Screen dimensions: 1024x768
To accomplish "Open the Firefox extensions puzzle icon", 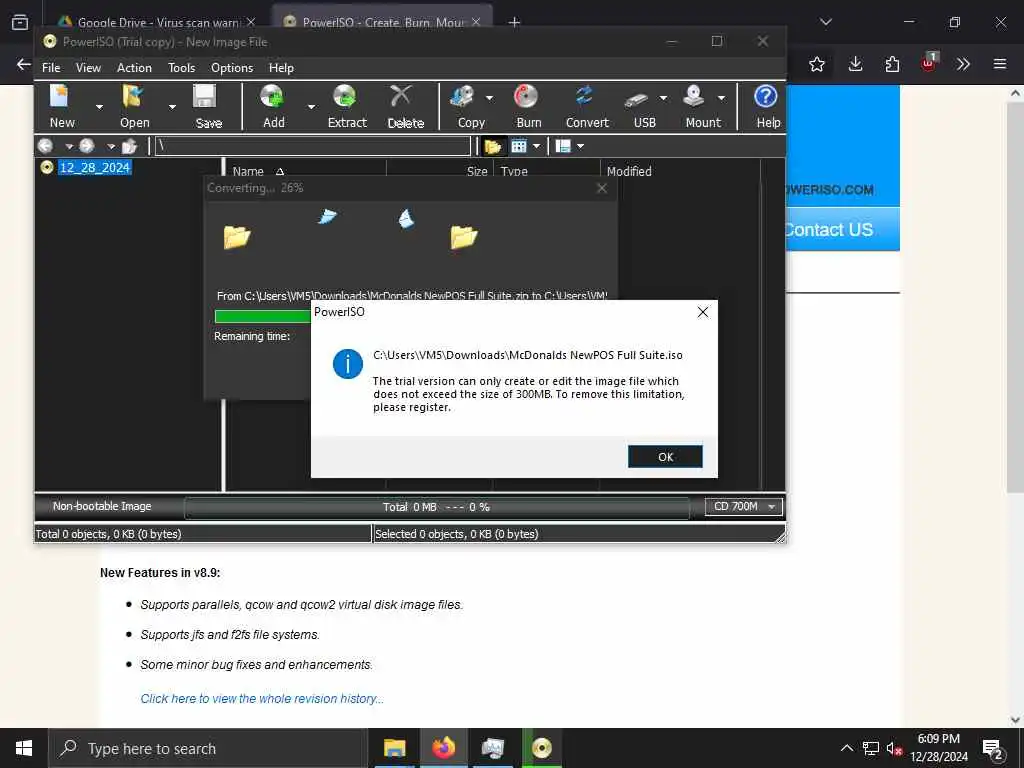I will coord(892,64).
